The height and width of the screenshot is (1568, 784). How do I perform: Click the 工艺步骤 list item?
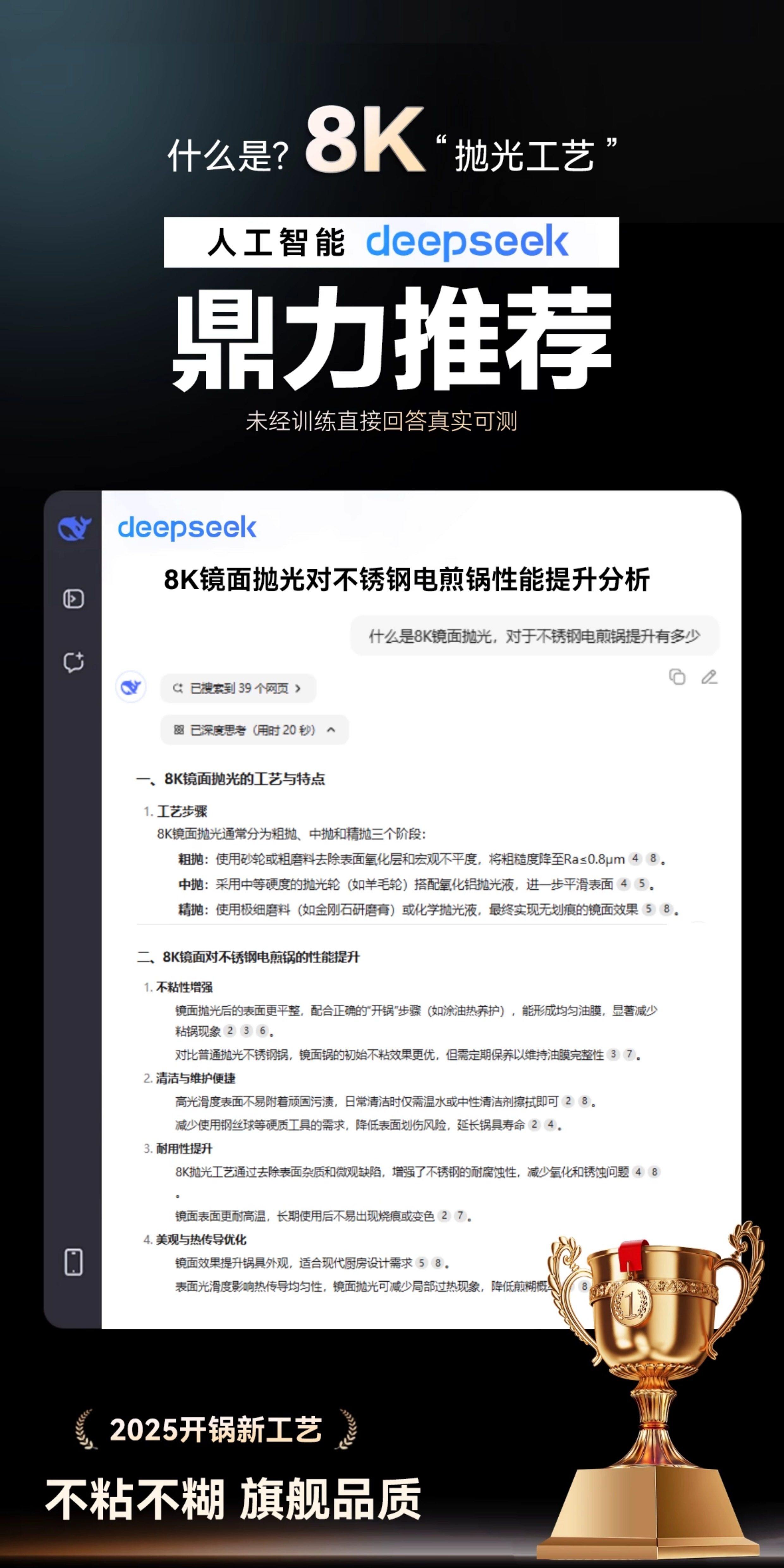pyautogui.click(x=182, y=812)
